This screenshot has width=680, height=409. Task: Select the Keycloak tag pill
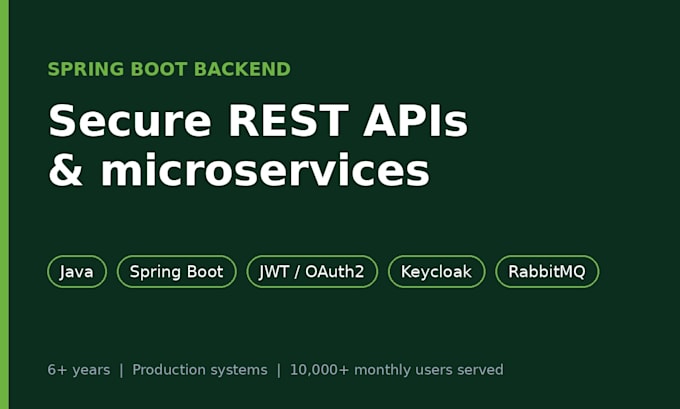point(436,272)
